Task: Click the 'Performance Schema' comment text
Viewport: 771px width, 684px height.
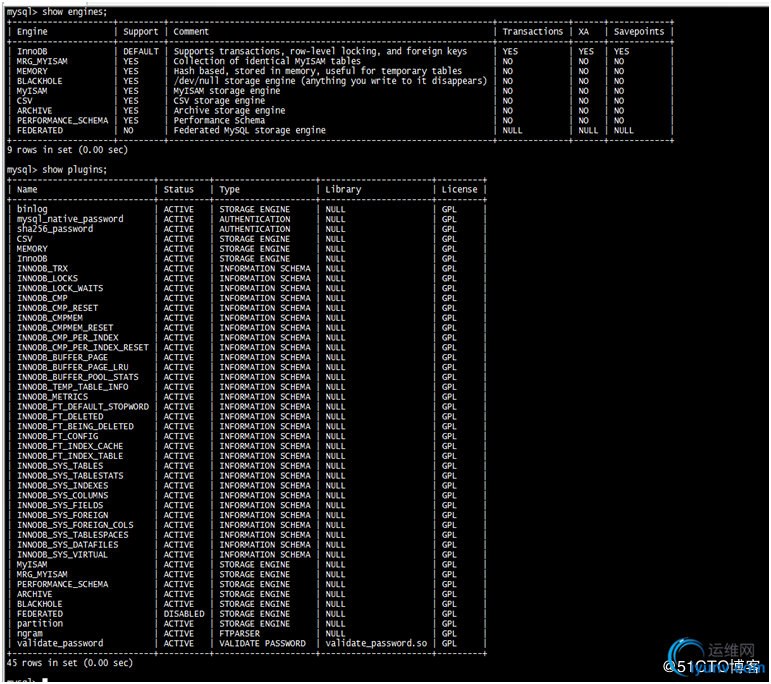Action: pos(219,120)
